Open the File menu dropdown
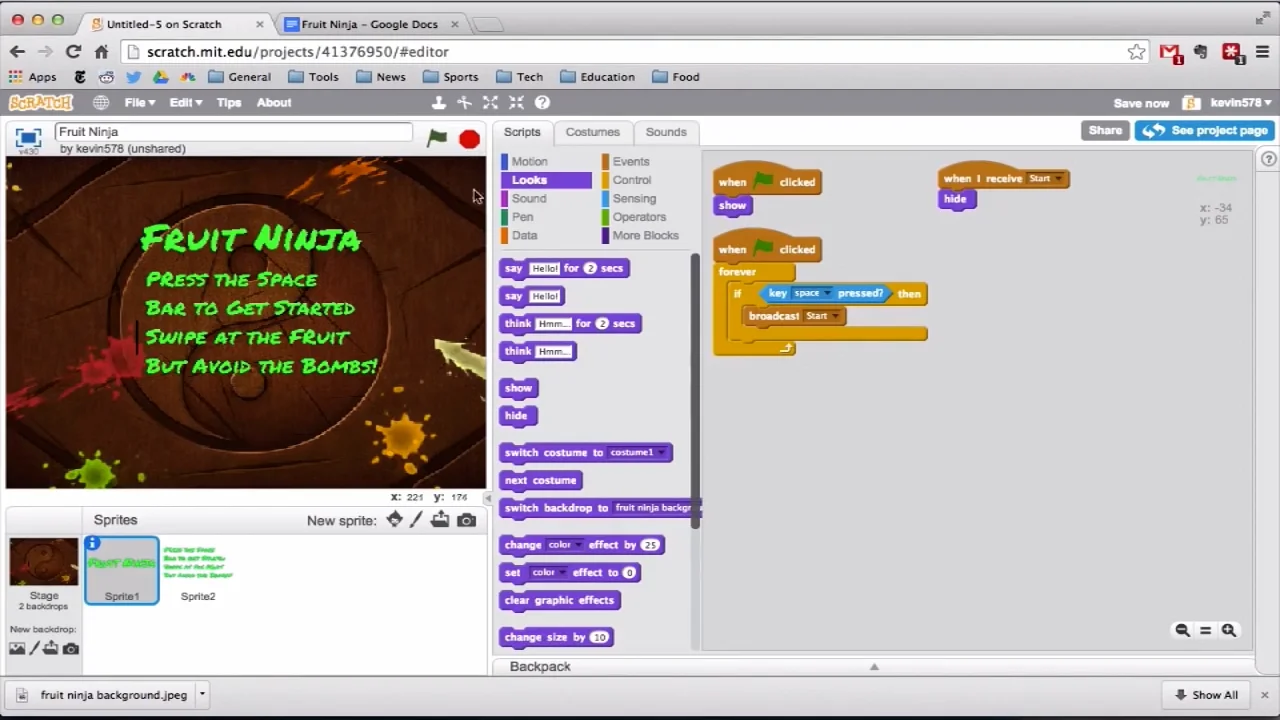The height and width of the screenshot is (720, 1280). (140, 102)
